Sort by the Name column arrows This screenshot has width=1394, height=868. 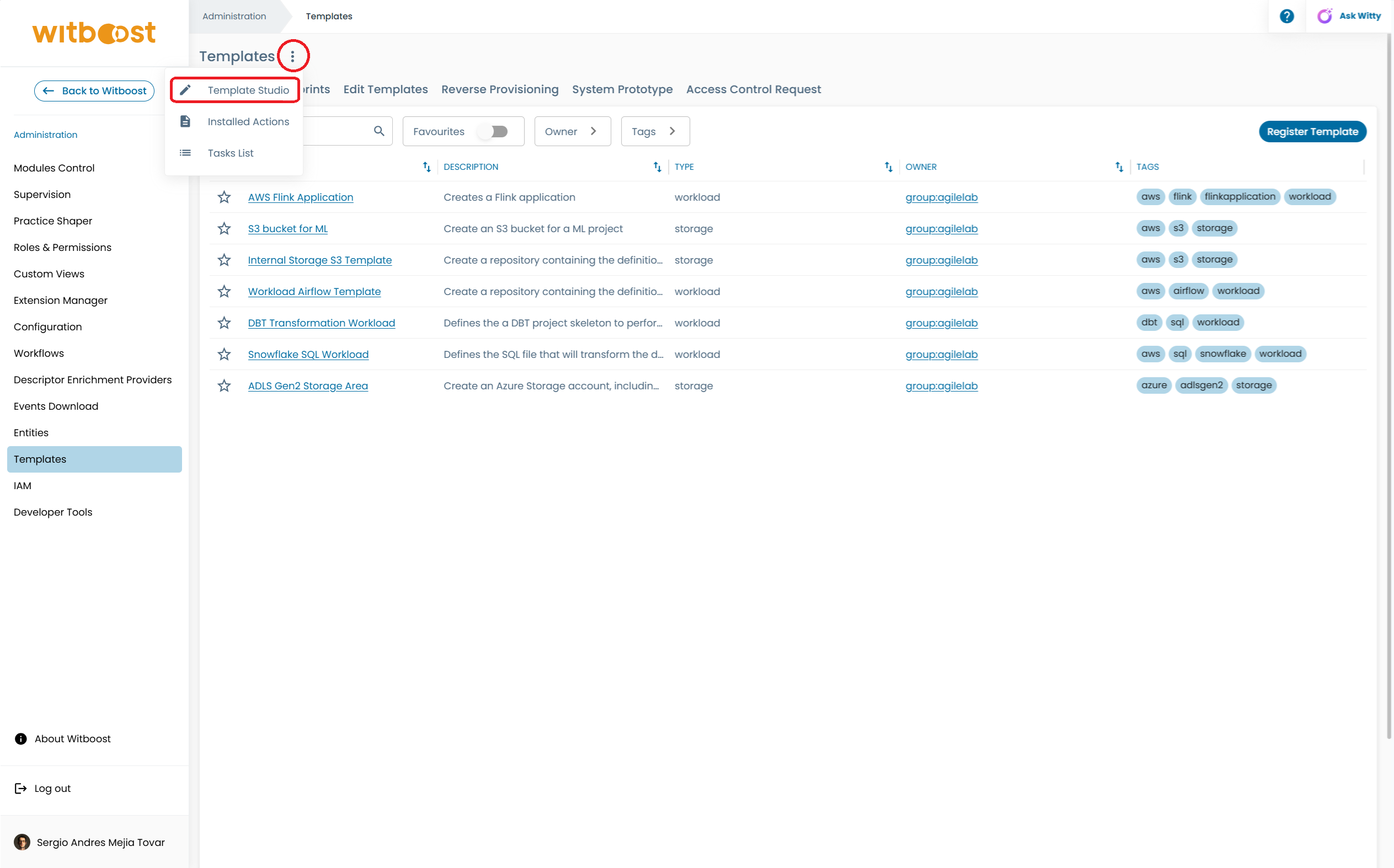coord(426,167)
